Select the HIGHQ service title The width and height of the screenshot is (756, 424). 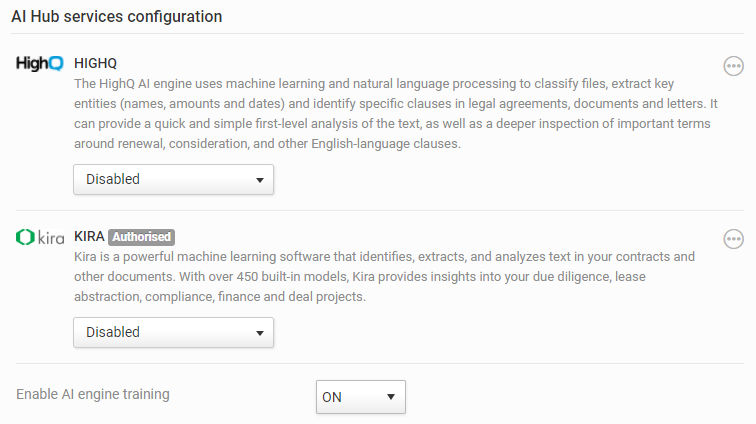tap(96, 63)
